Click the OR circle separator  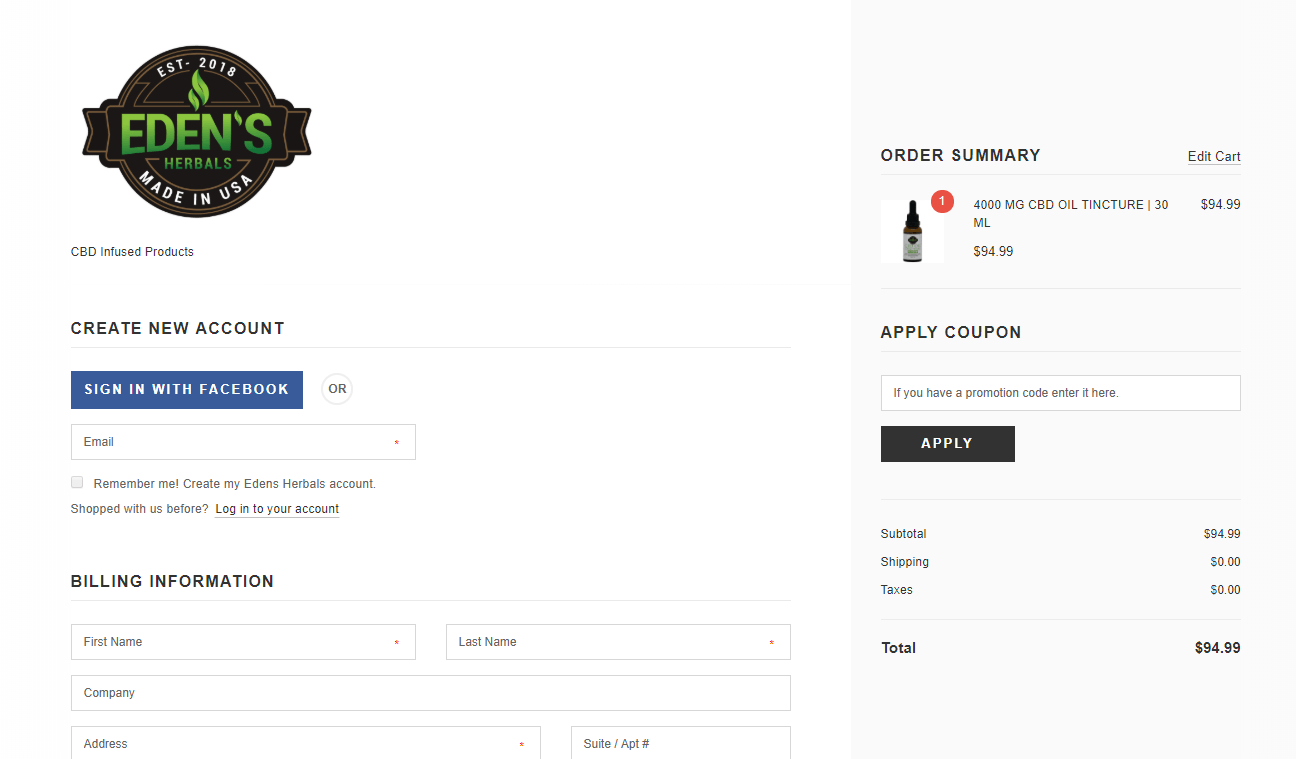pos(337,389)
